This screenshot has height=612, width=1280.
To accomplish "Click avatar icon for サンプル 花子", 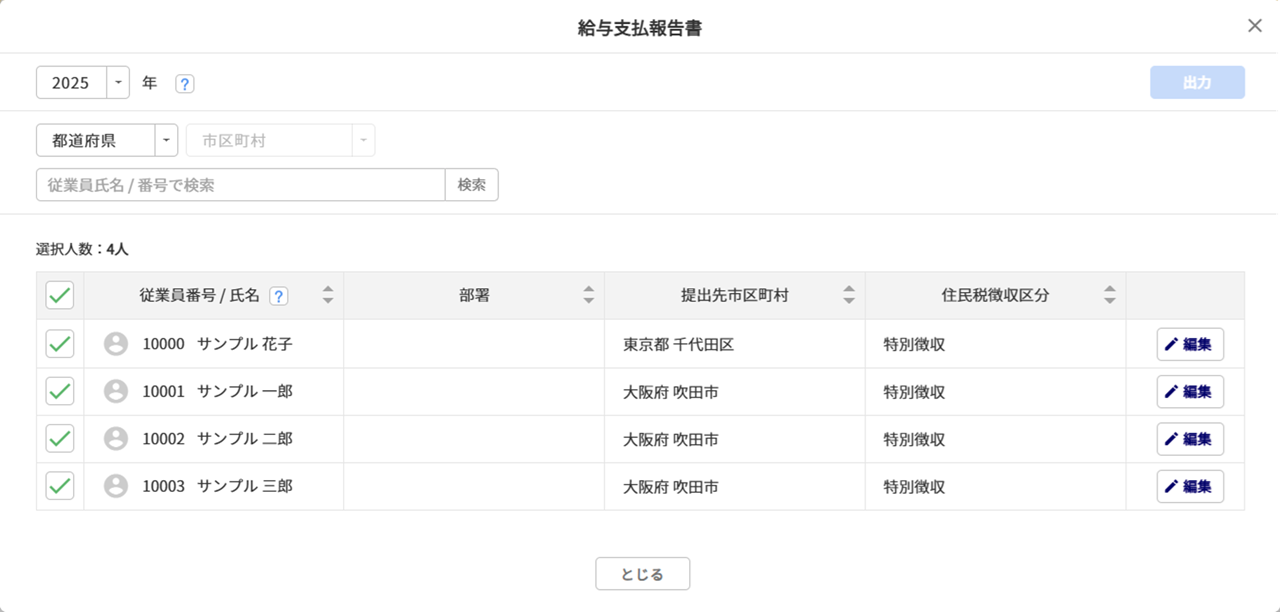I will tap(116, 344).
